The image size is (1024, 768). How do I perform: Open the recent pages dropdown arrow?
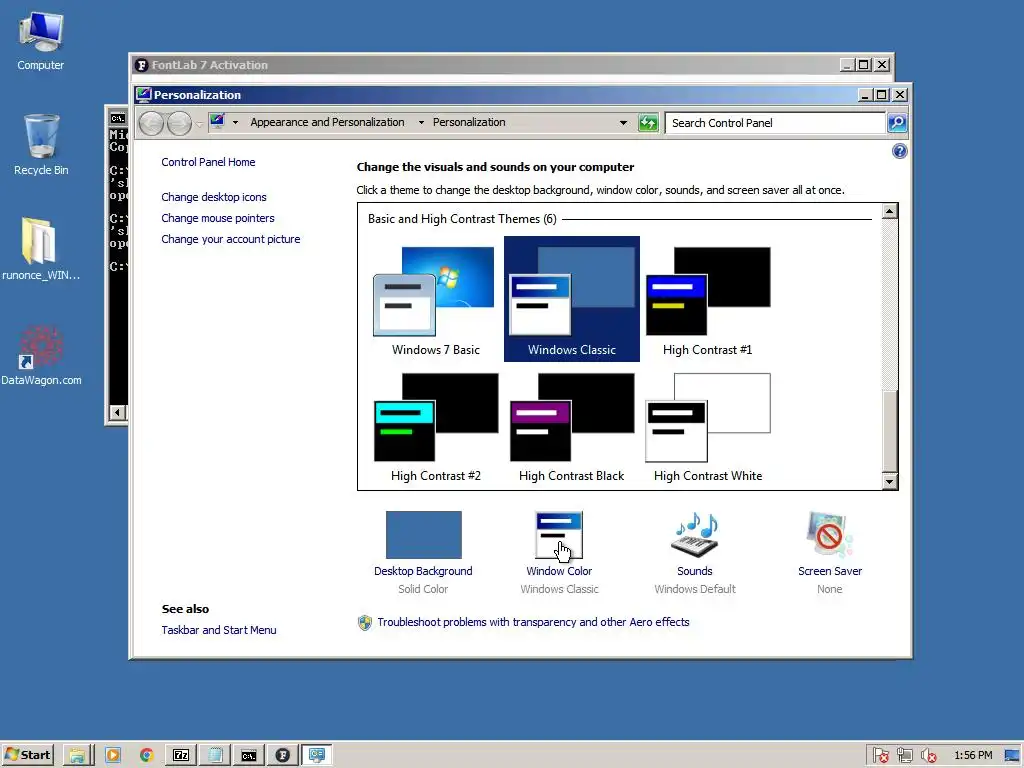coord(199,123)
